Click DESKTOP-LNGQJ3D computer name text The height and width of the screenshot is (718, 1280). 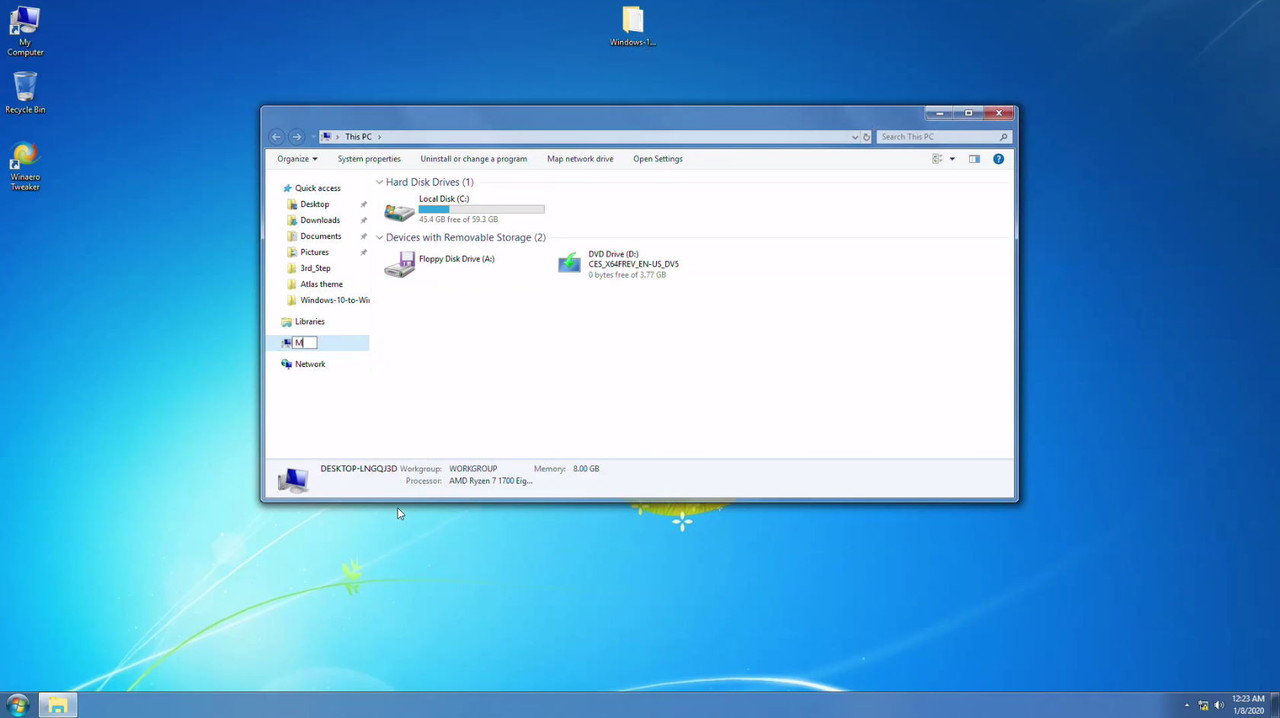click(358, 469)
